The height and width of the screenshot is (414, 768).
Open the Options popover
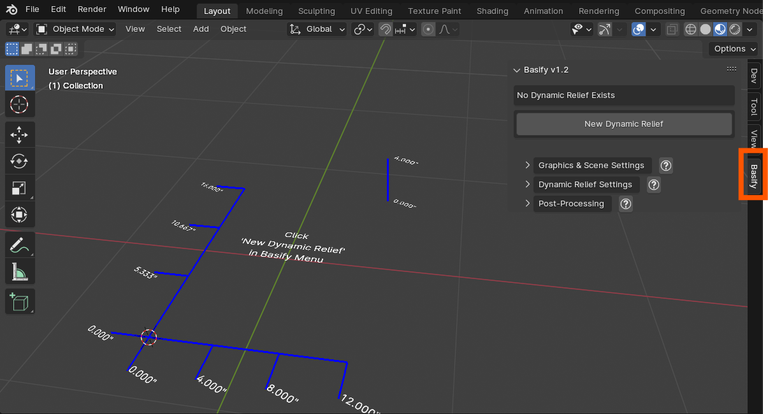(734, 48)
